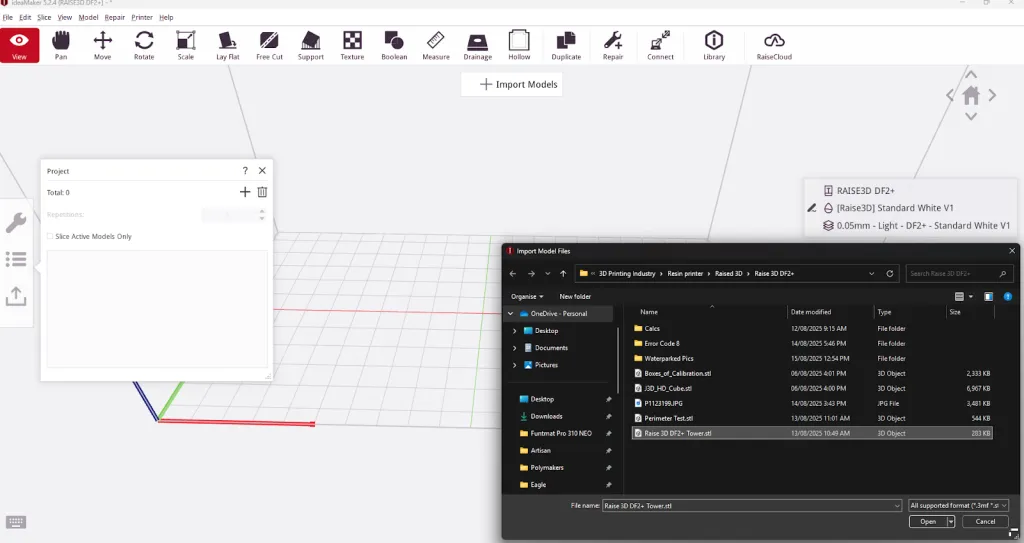Open the file format filter dropdown
This screenshot has height=543, width=1024.
click(959, 505)
